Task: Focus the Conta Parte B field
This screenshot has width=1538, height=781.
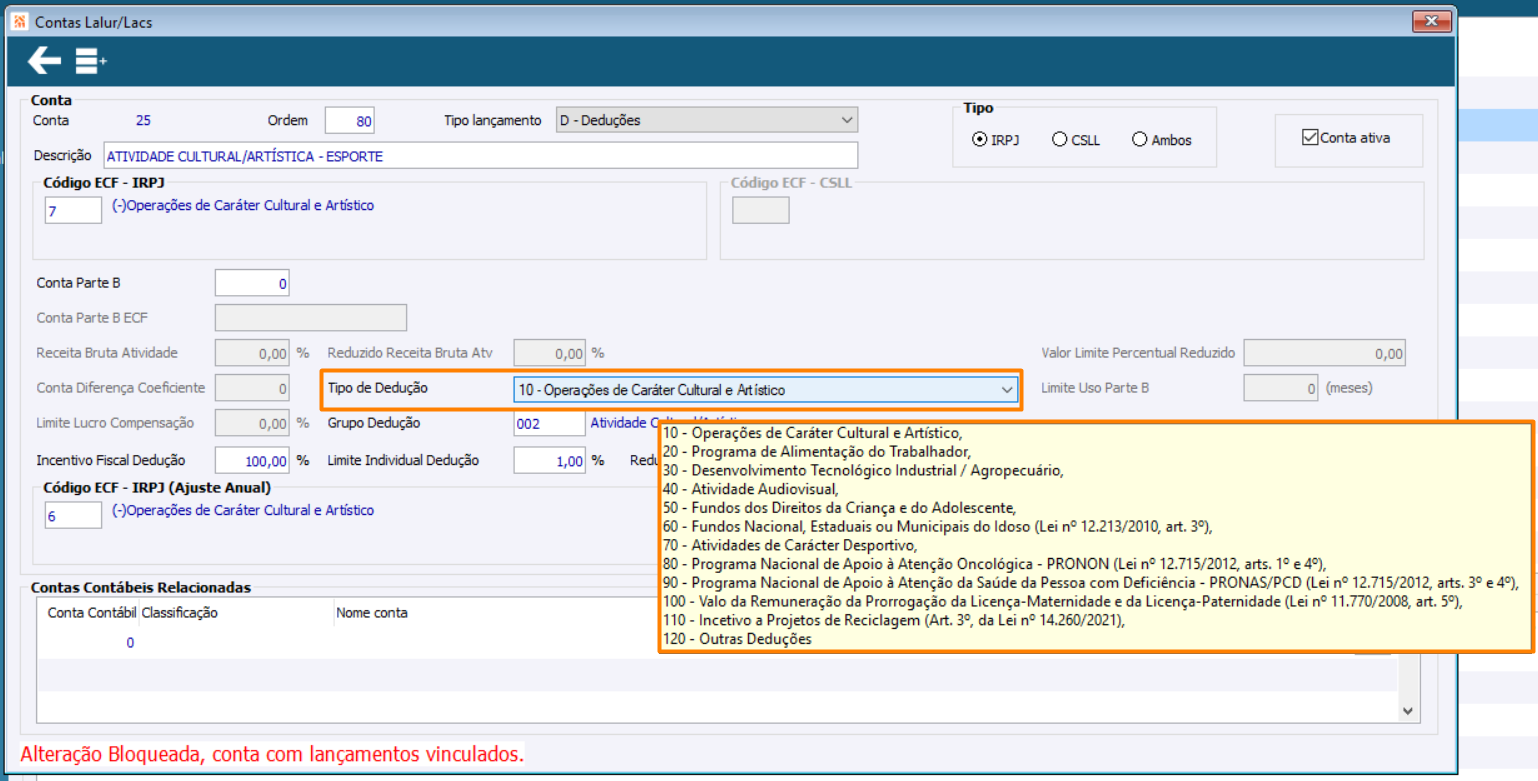Action: (x=252, y=283)
